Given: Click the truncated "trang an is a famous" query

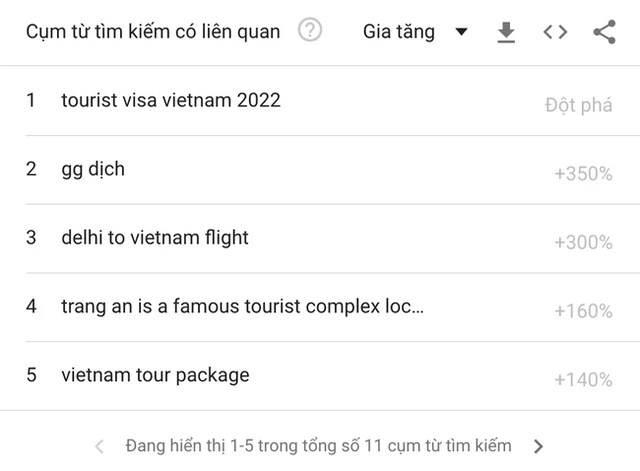Looking at the screenshot, I should coord(242,306).
